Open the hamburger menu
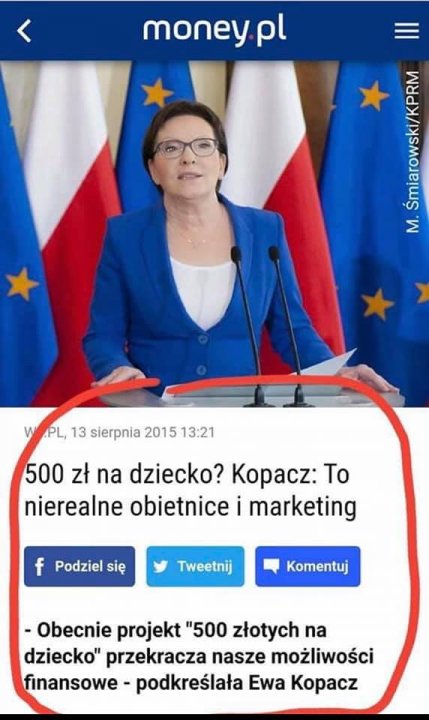 pyautogui.click(x=406, y=31)
